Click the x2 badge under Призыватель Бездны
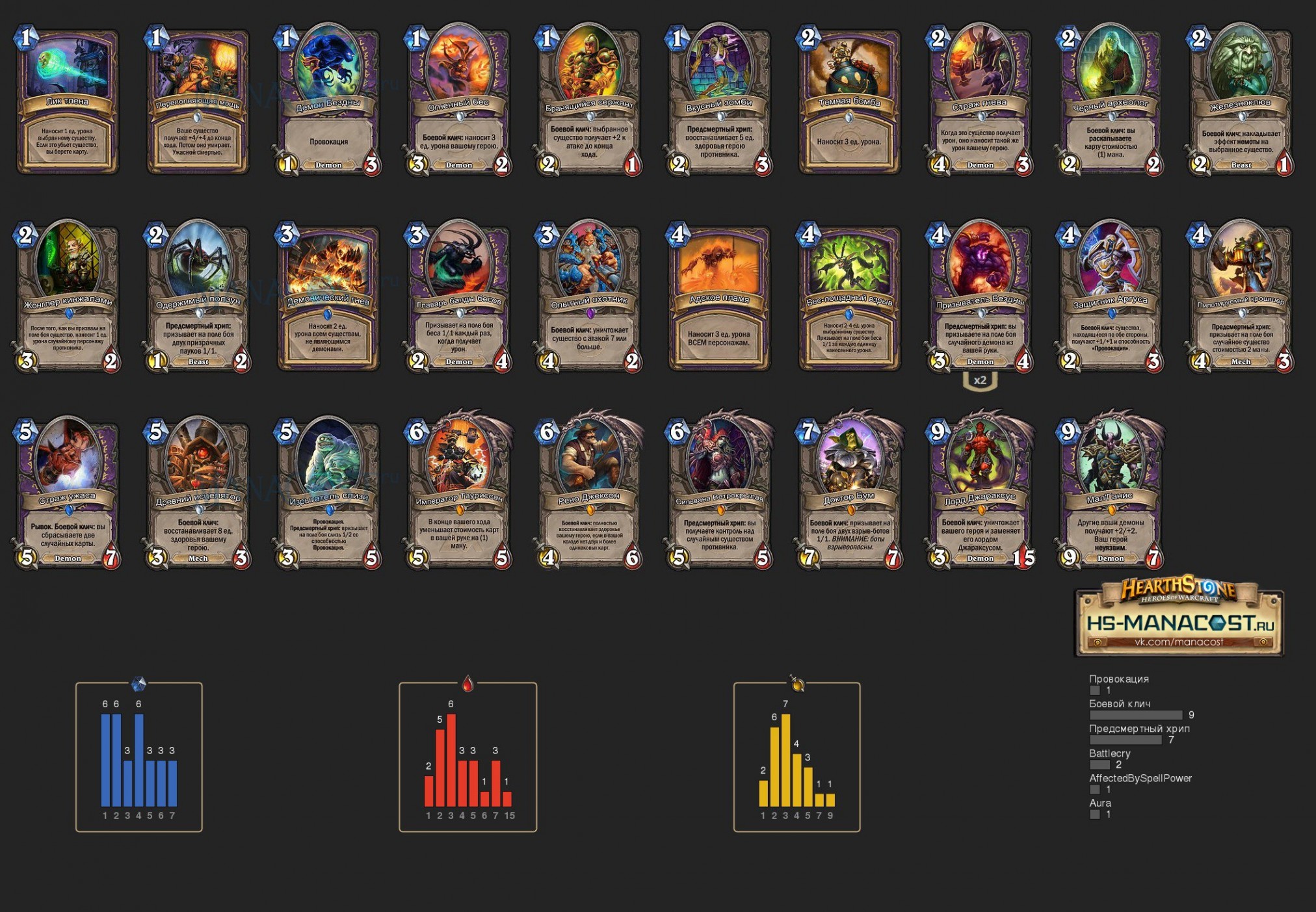The image size is (1316, 912). tap(980, 380)
